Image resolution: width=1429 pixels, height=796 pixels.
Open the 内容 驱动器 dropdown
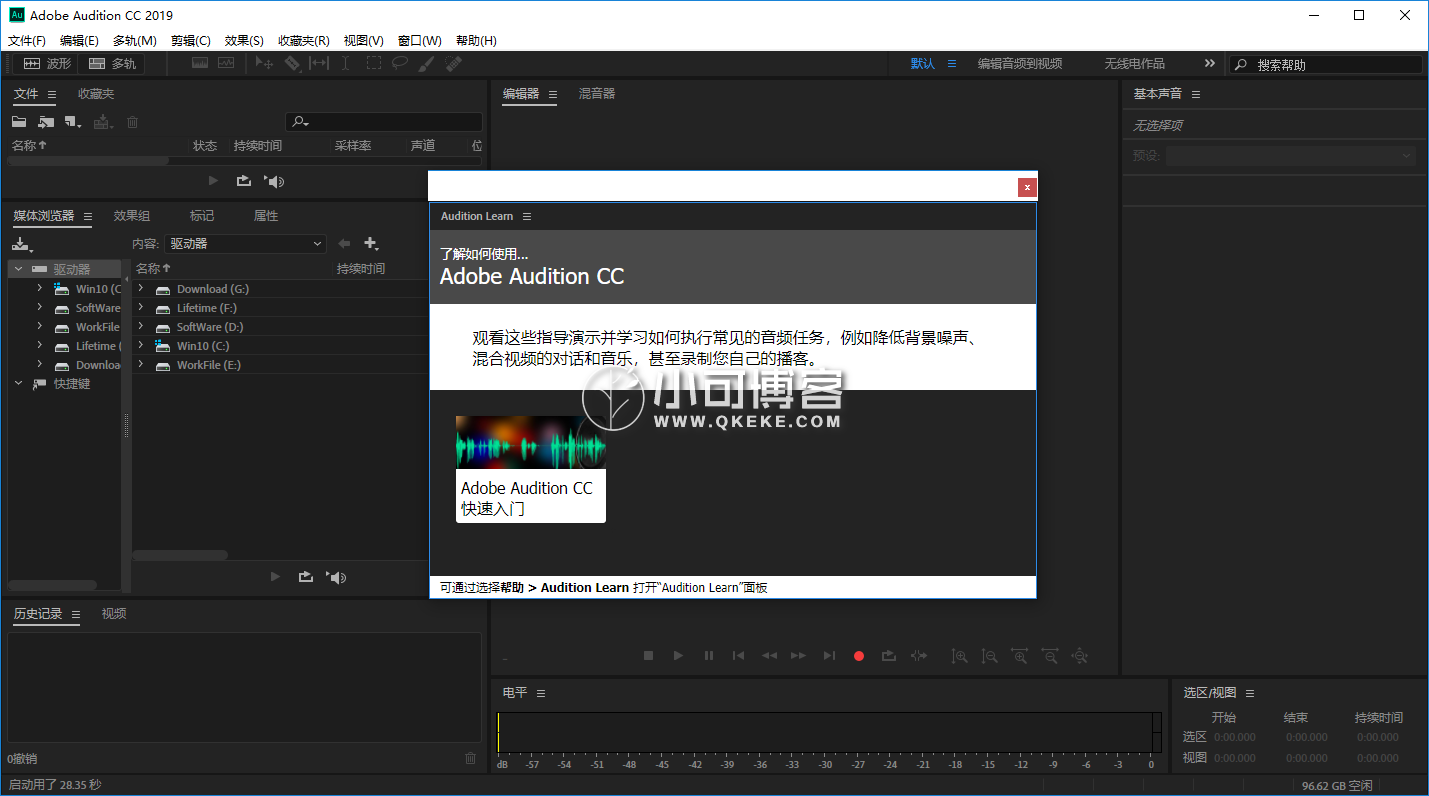[x=246, y=243]
